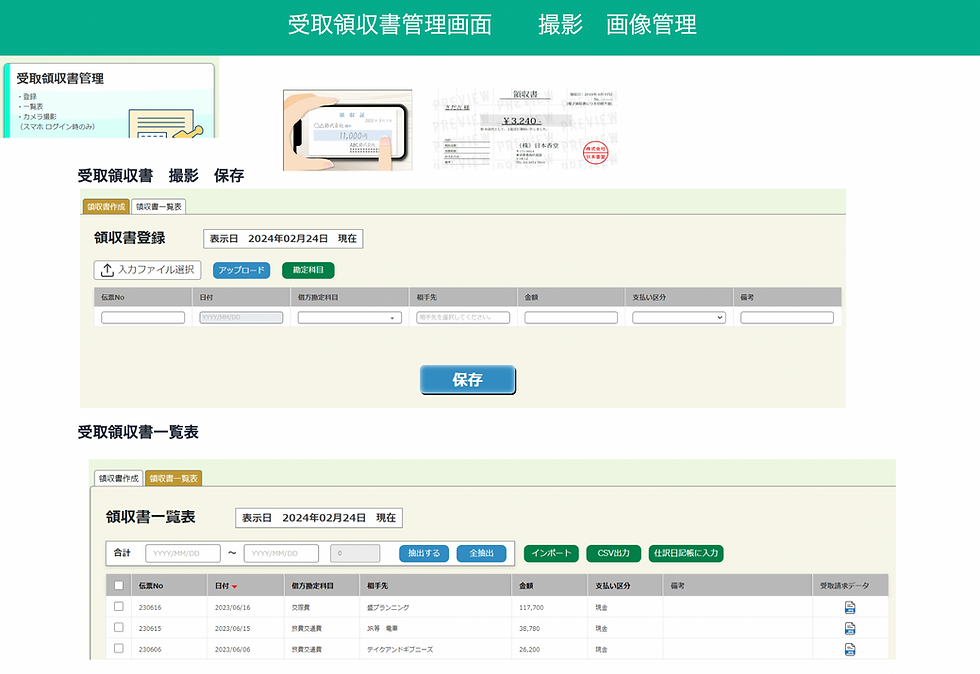This screenshot has height=674, width=980.
Task: Open the smartphone receipt photo illustration
Action: click(x=348, y=130)
